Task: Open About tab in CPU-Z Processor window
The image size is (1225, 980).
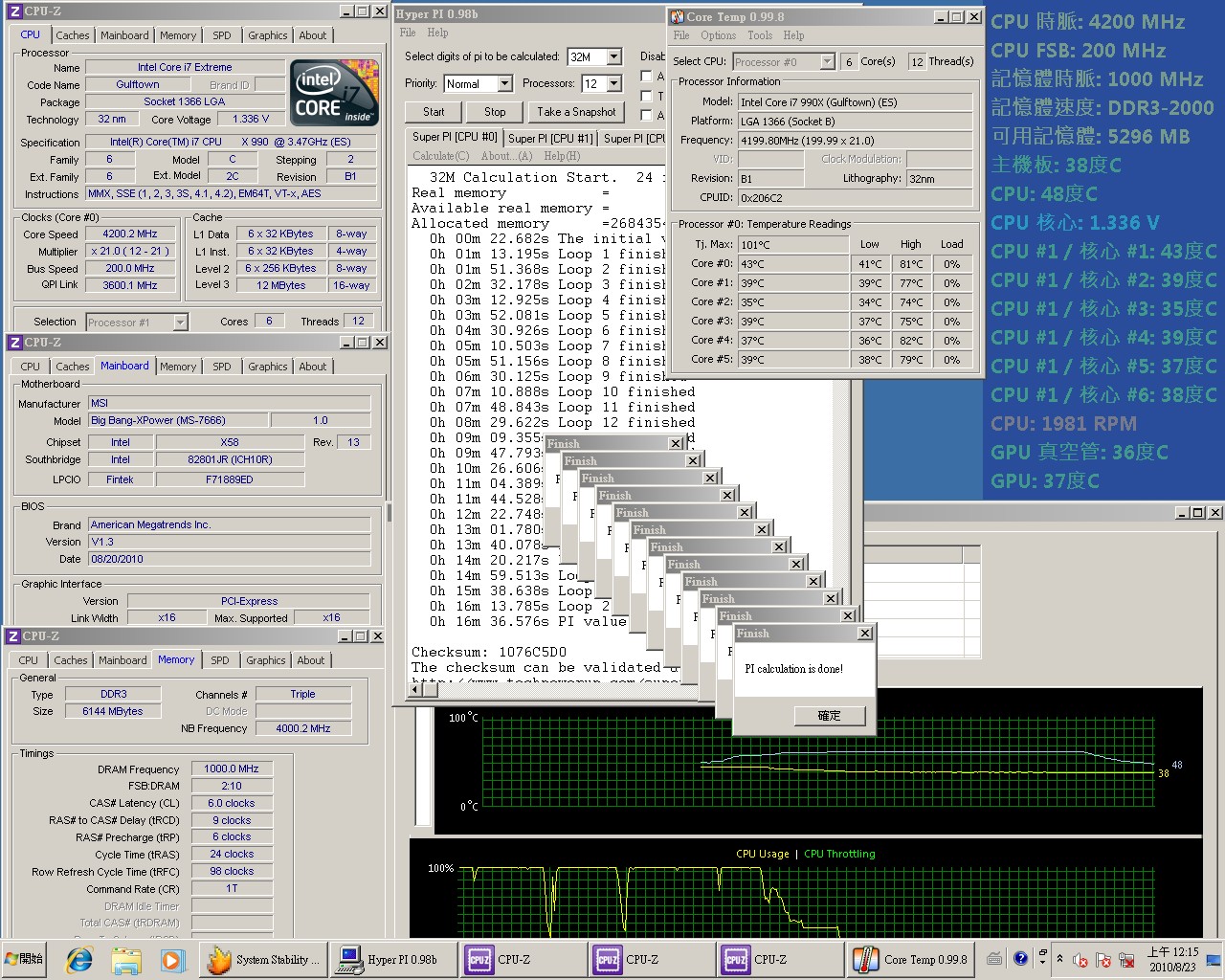Action: [313, 35]
